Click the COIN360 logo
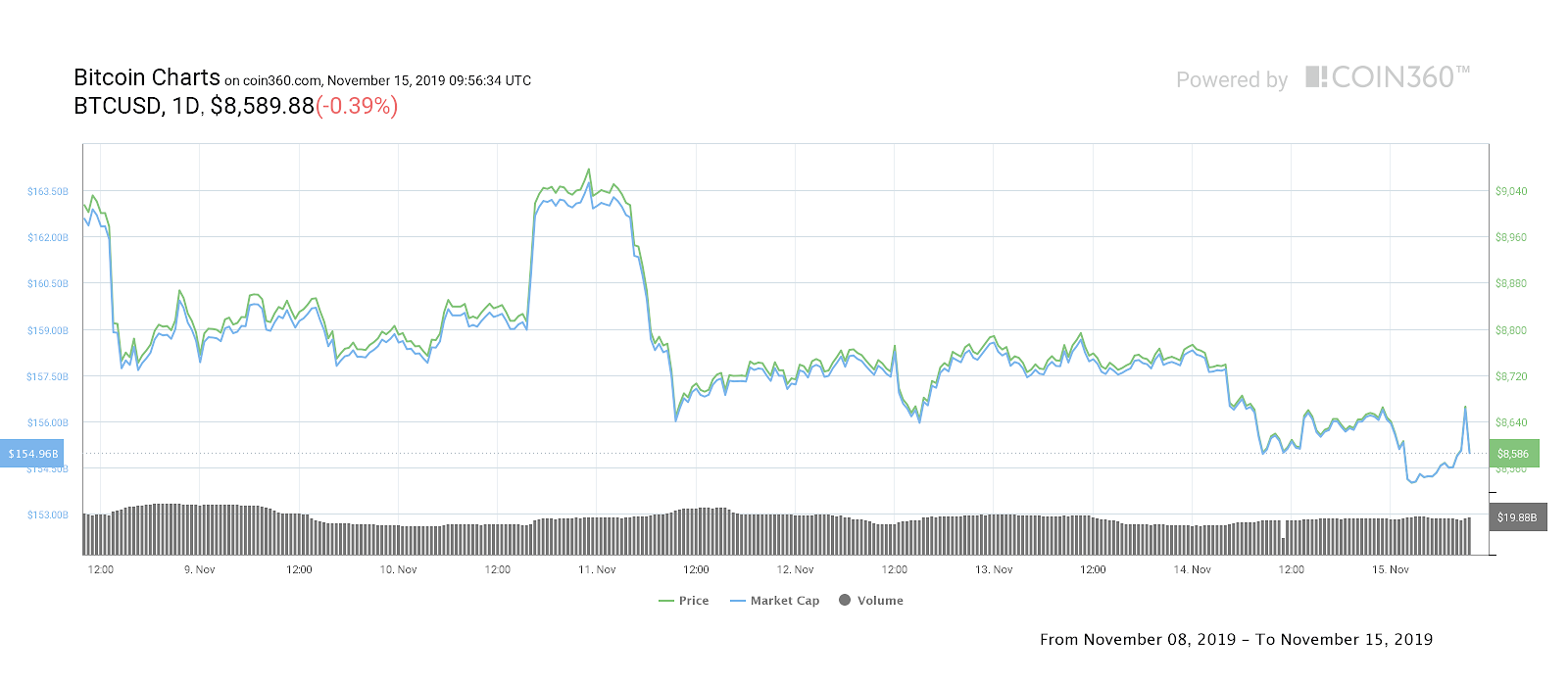The image size is (1568, 686). 1388,77
